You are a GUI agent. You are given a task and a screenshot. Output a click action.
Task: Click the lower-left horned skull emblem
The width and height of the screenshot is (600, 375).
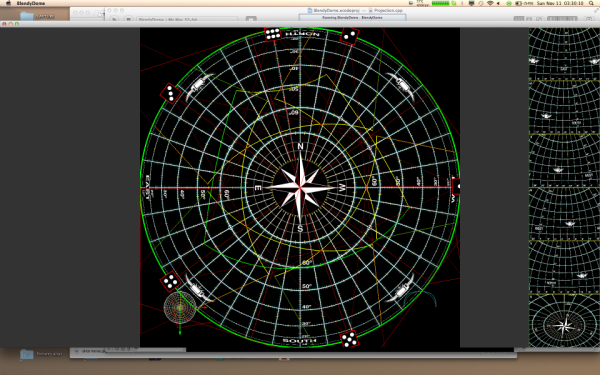click(198, 288)
